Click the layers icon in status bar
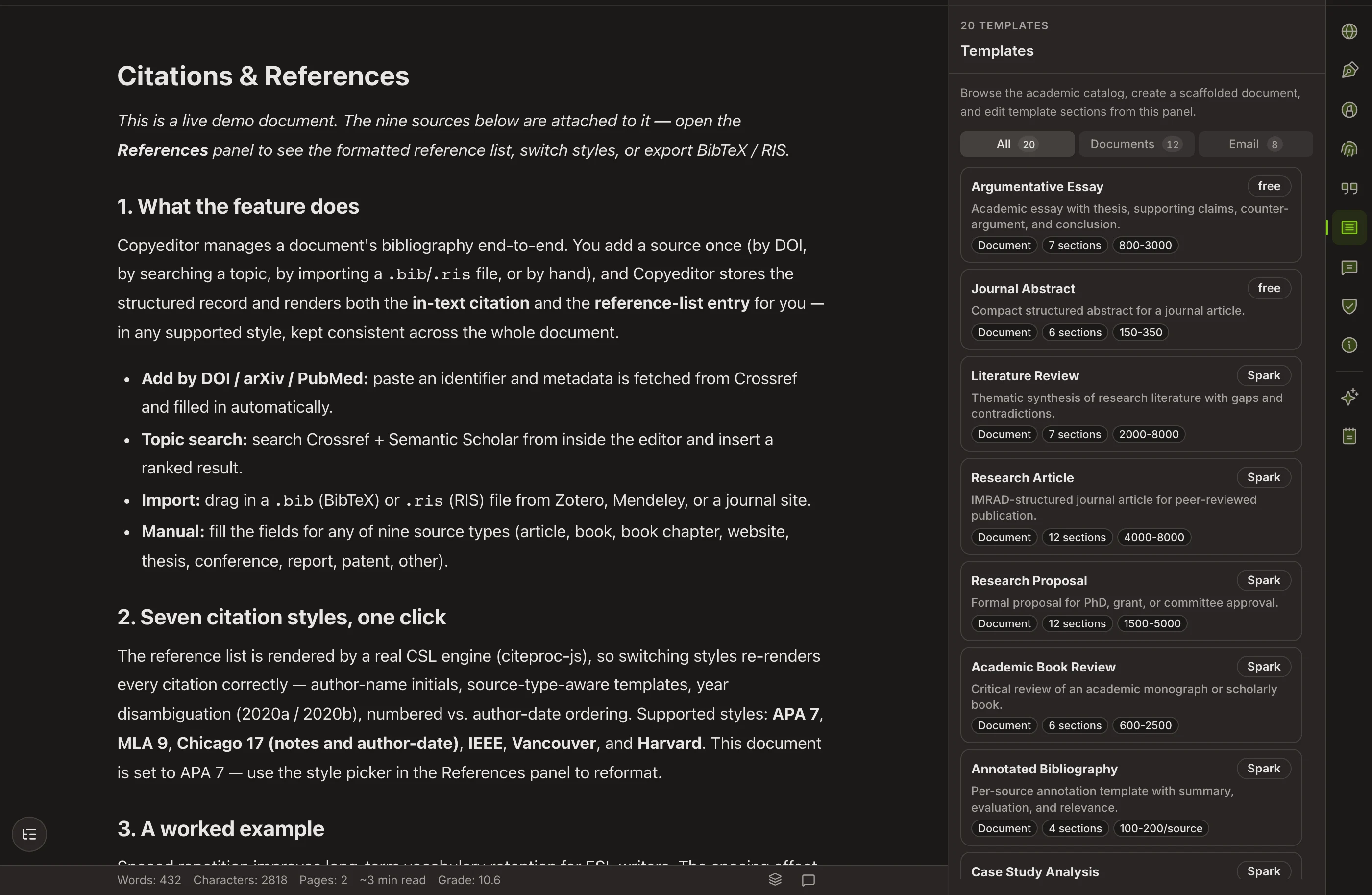The width and height of the screenshot is (1372, 895). point(775,879)
